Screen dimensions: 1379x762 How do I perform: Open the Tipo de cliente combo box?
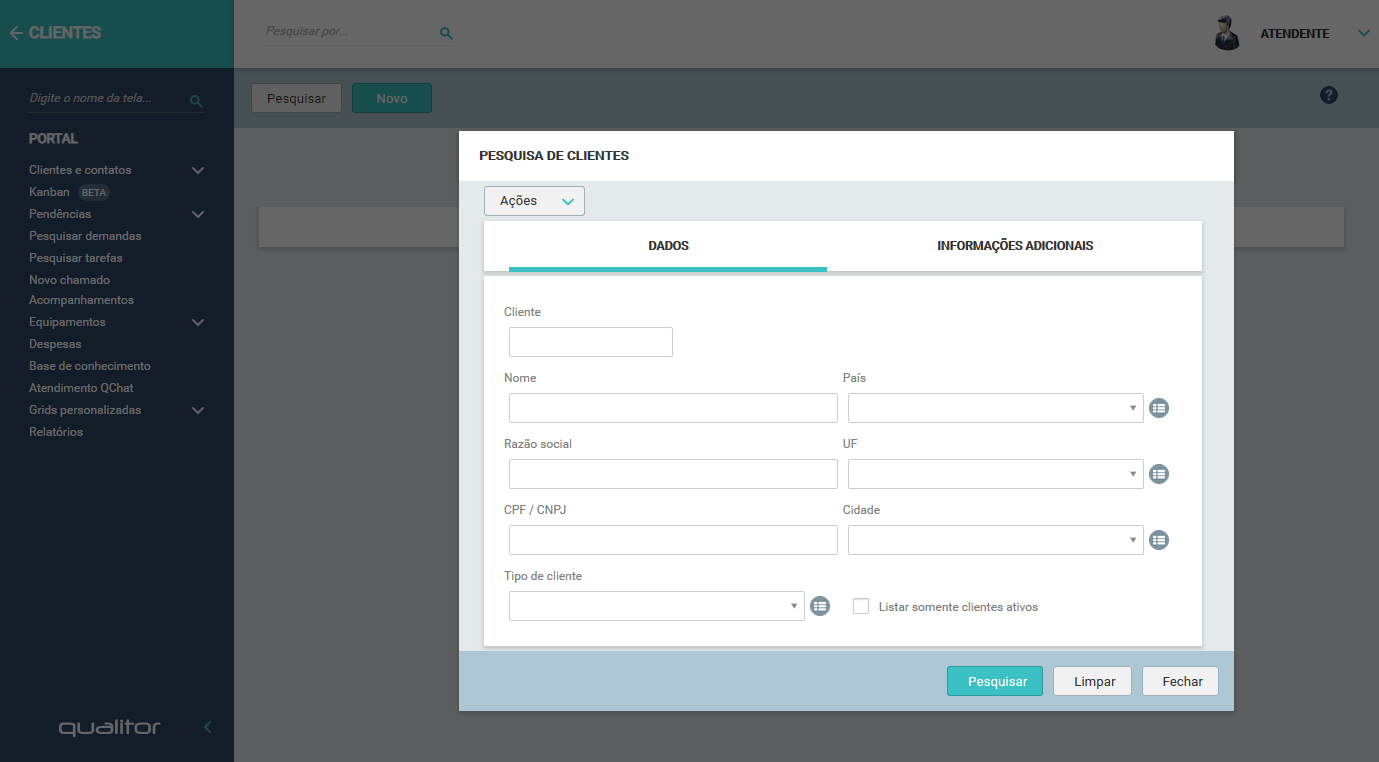coord(657,606)
